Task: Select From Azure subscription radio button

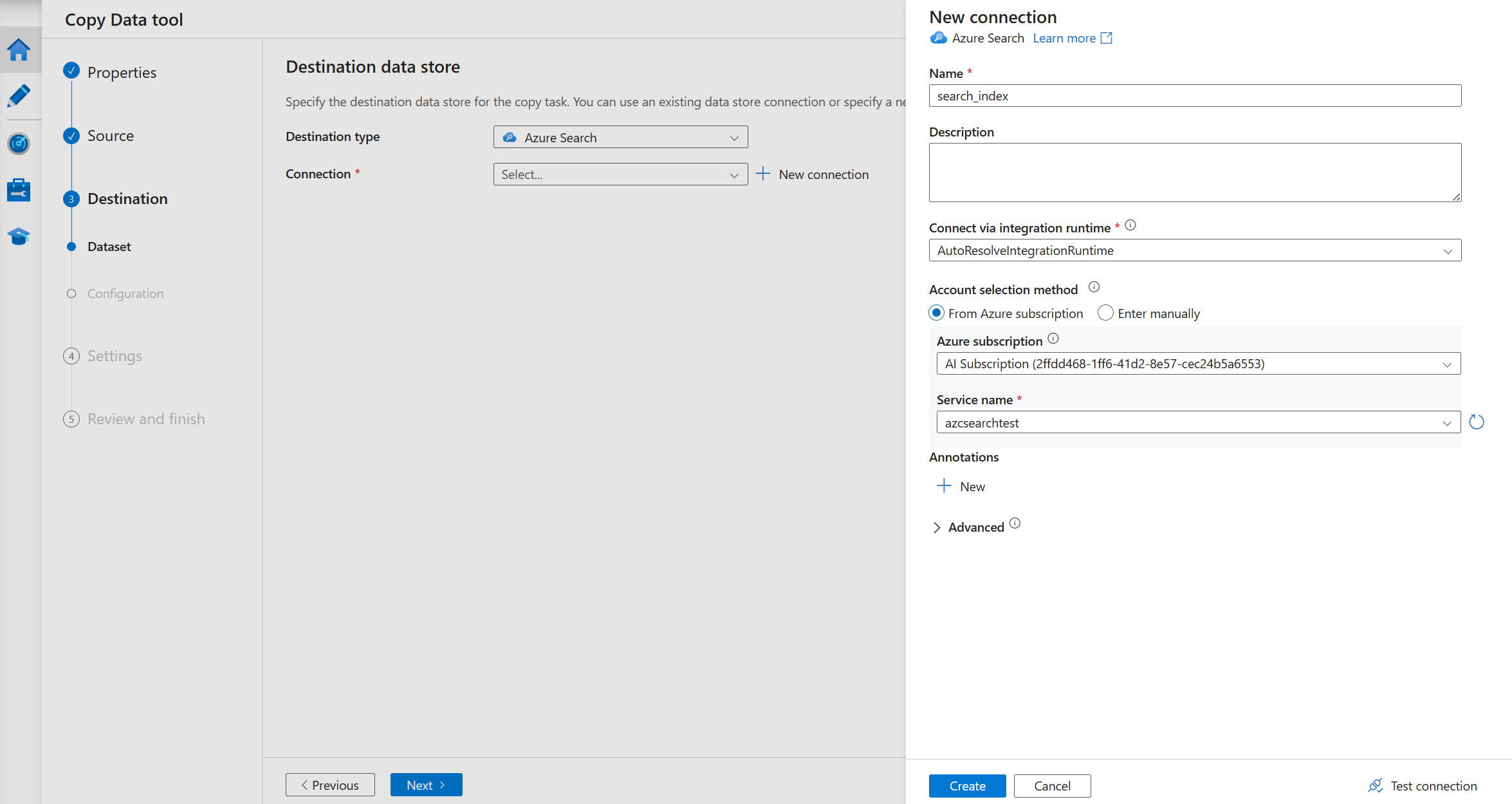Action: 937,313
